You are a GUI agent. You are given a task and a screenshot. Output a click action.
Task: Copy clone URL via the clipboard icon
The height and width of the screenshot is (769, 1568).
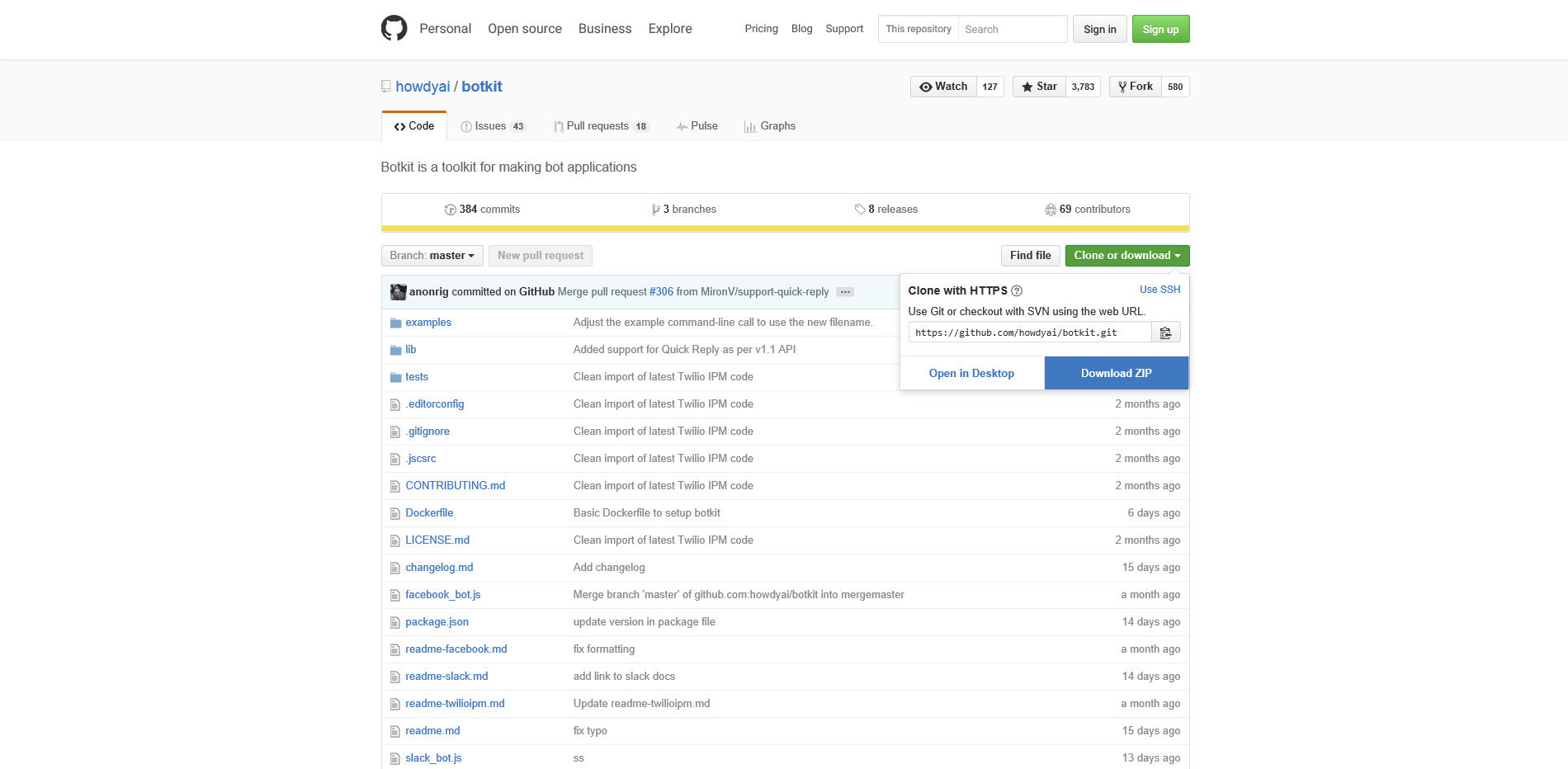coord(1166,332)
